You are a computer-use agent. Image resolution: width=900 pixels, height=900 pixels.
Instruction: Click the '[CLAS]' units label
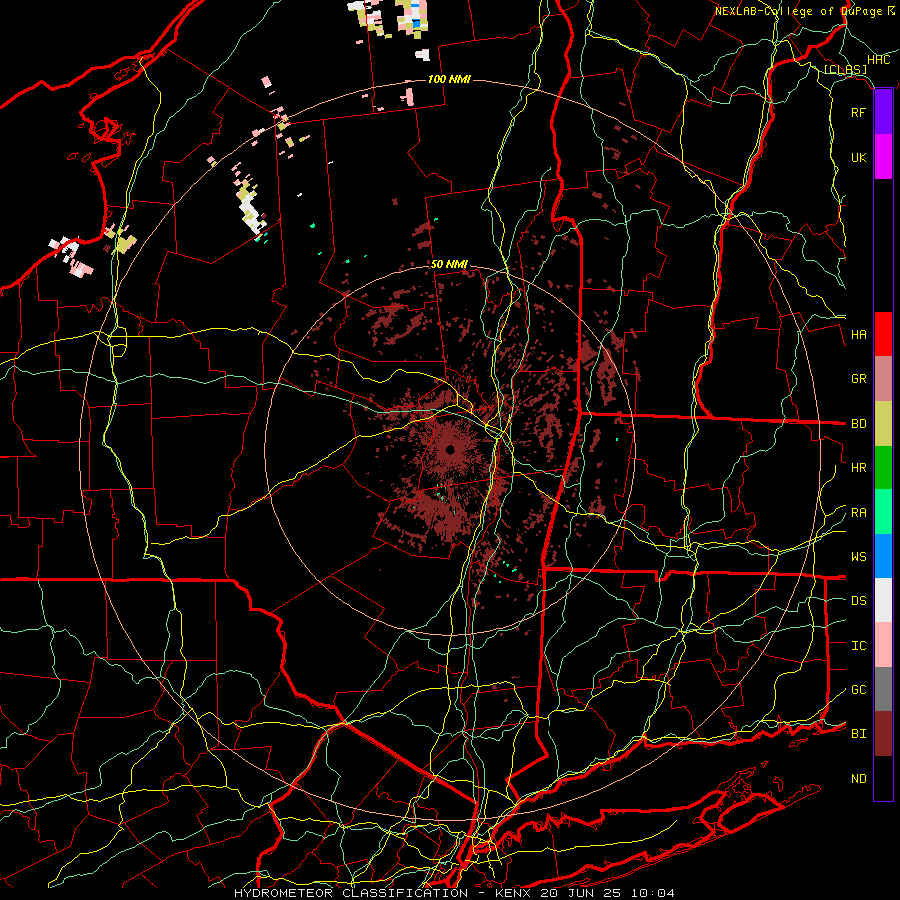pyautogui.click(x=845, y=70)
